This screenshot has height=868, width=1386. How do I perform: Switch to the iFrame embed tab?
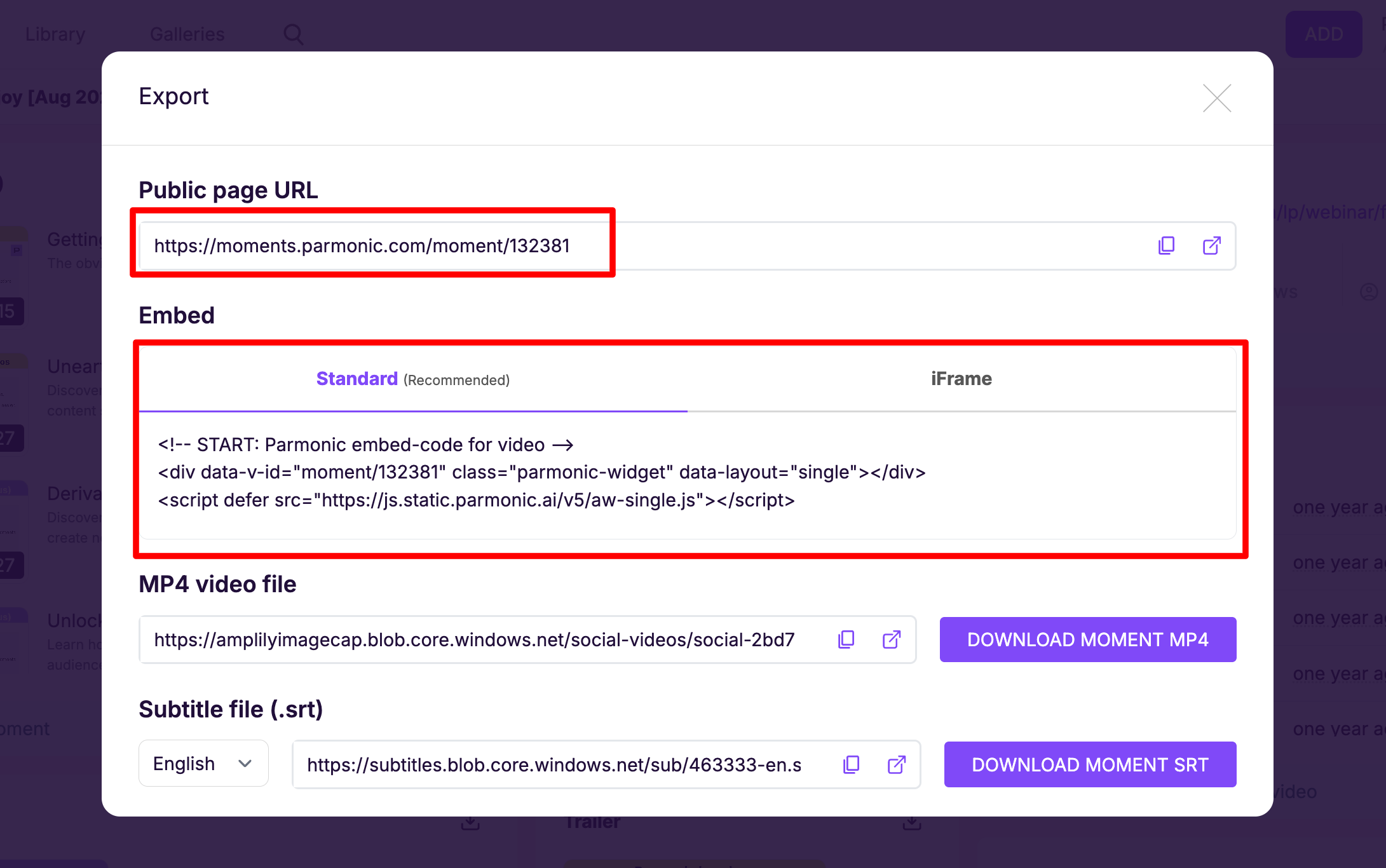tap(961, 379)
